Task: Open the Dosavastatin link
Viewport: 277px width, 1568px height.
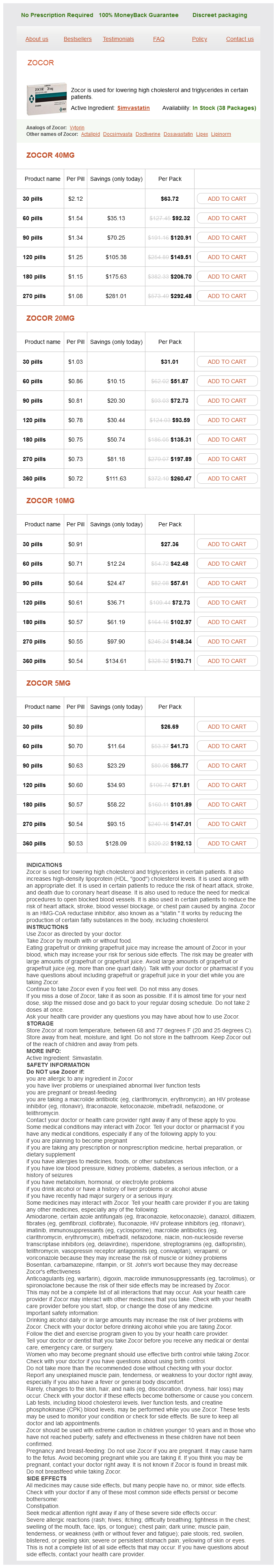Action: coord(178,134)
